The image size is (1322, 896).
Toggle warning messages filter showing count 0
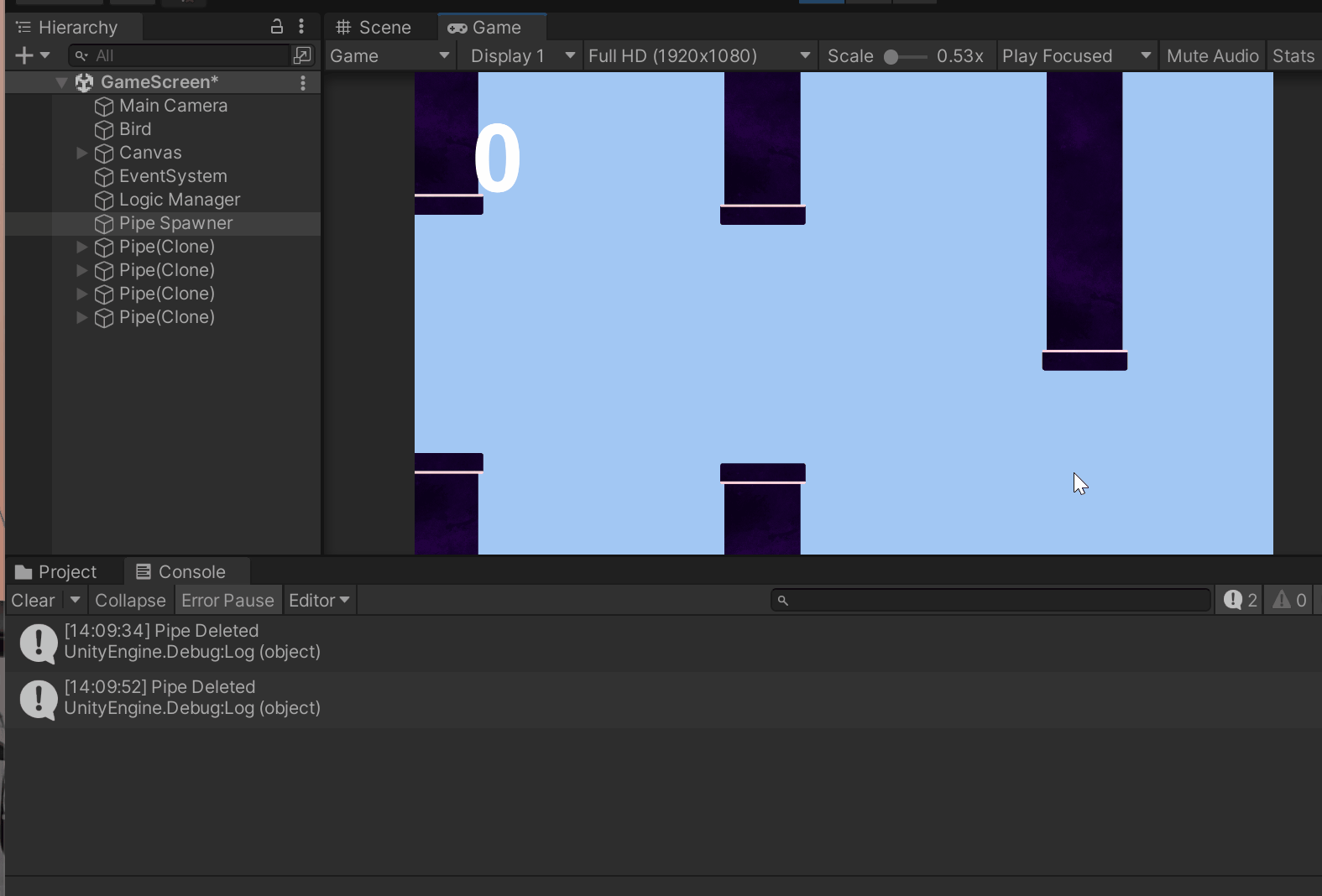point(1289,600)
